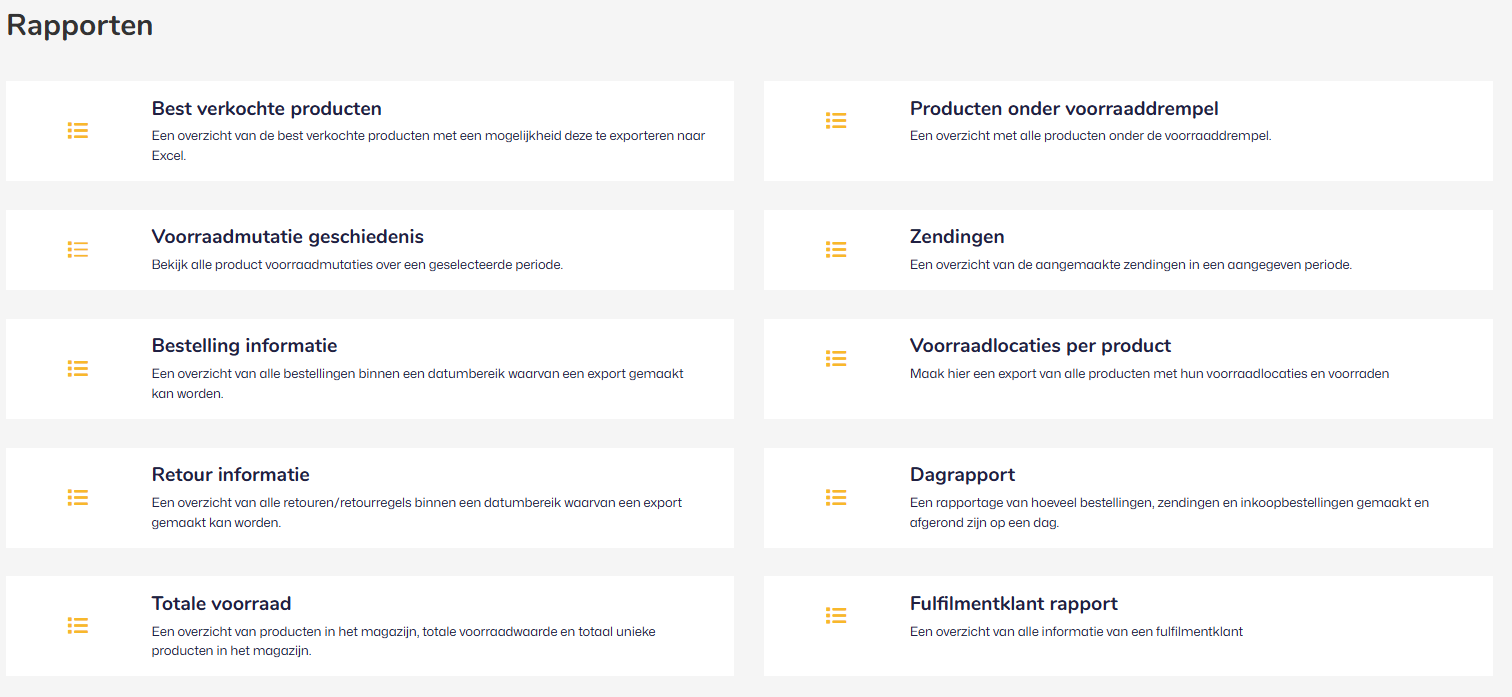Click the list icon beside Totale voorraad
Image resolution: width=1512 pixels, height=697 pixels.
78,625
